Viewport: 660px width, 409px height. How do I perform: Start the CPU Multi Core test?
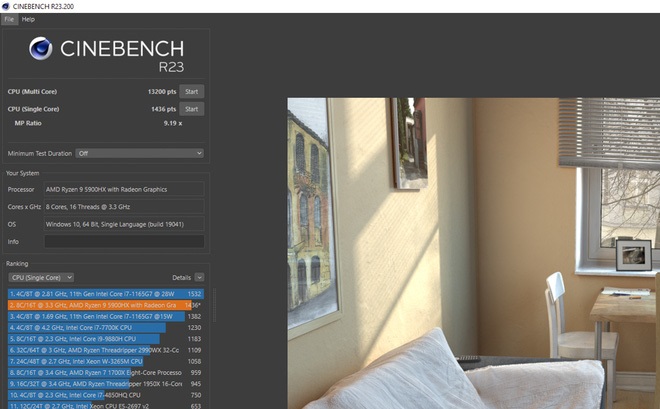point(191,91)
